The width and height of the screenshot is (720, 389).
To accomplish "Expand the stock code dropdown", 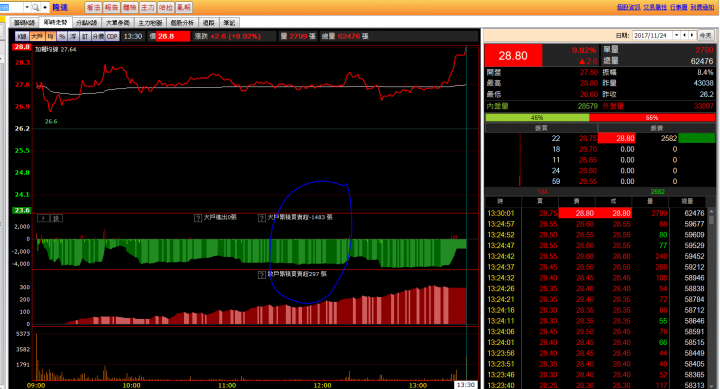I will [x=27, y=7].
